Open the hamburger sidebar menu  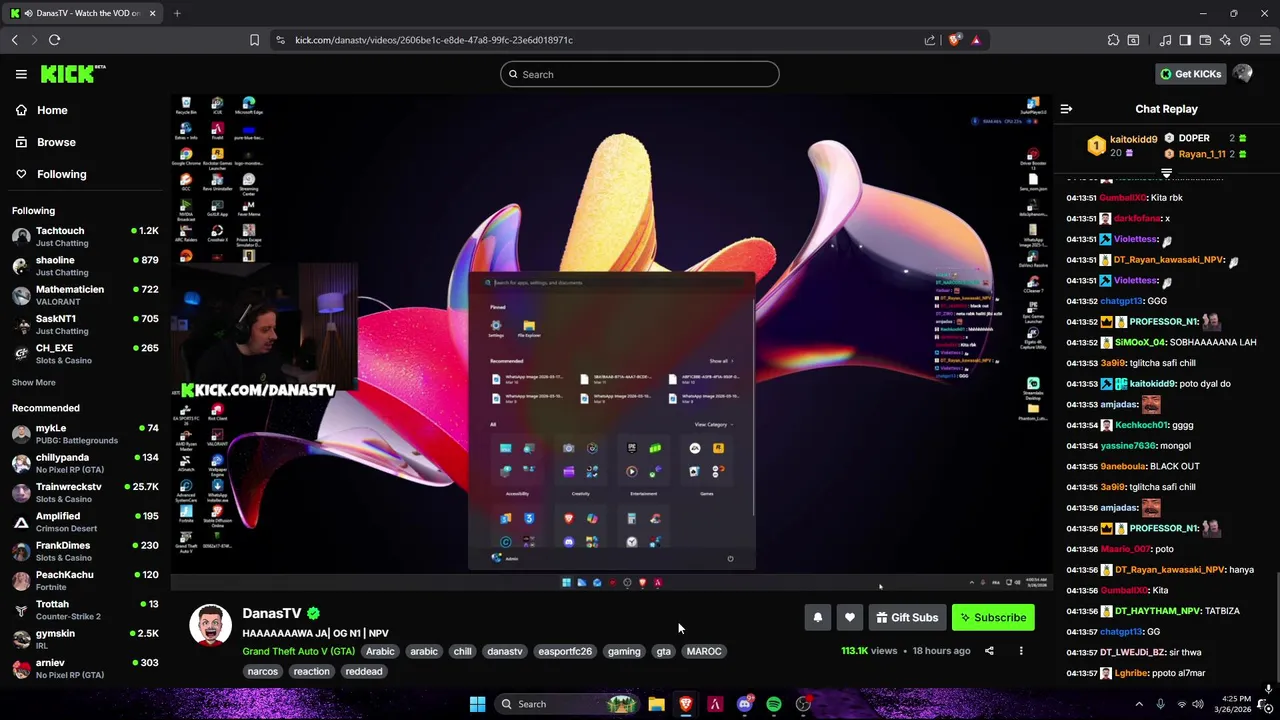coord(21,74)
